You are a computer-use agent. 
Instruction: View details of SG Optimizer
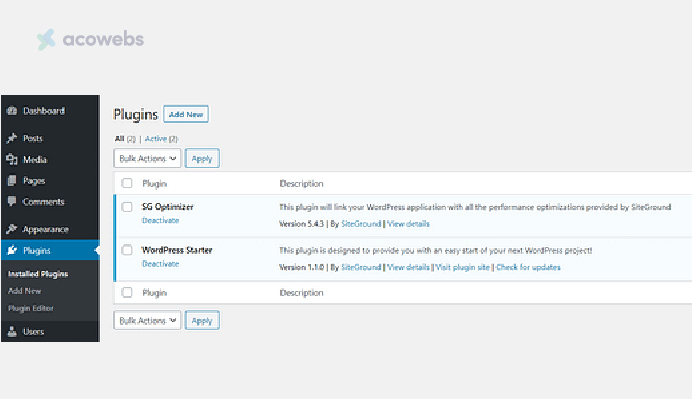coord(408,224)
